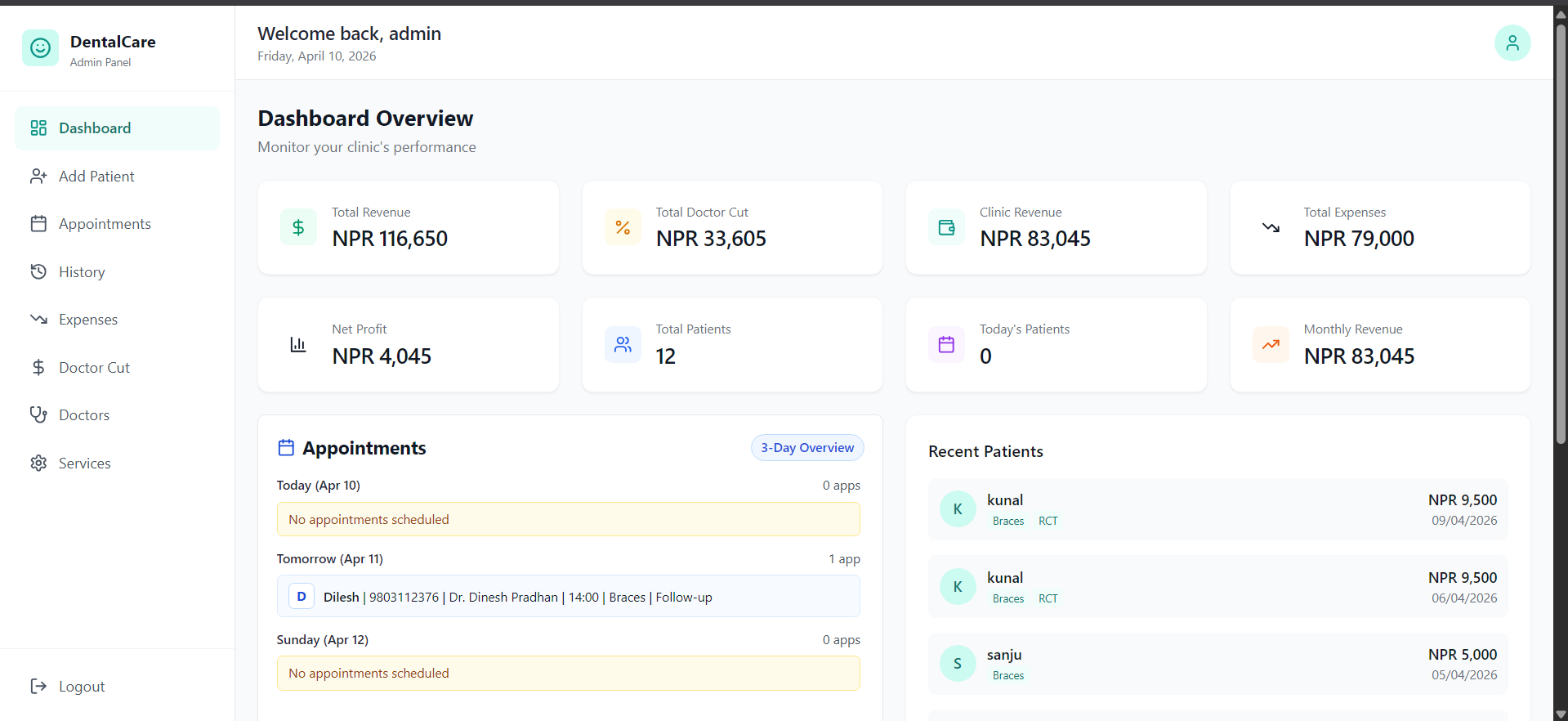Screen dimensions: 1568x721
Task: Click the 3-Day Overview badge
Action: point(807,448)
